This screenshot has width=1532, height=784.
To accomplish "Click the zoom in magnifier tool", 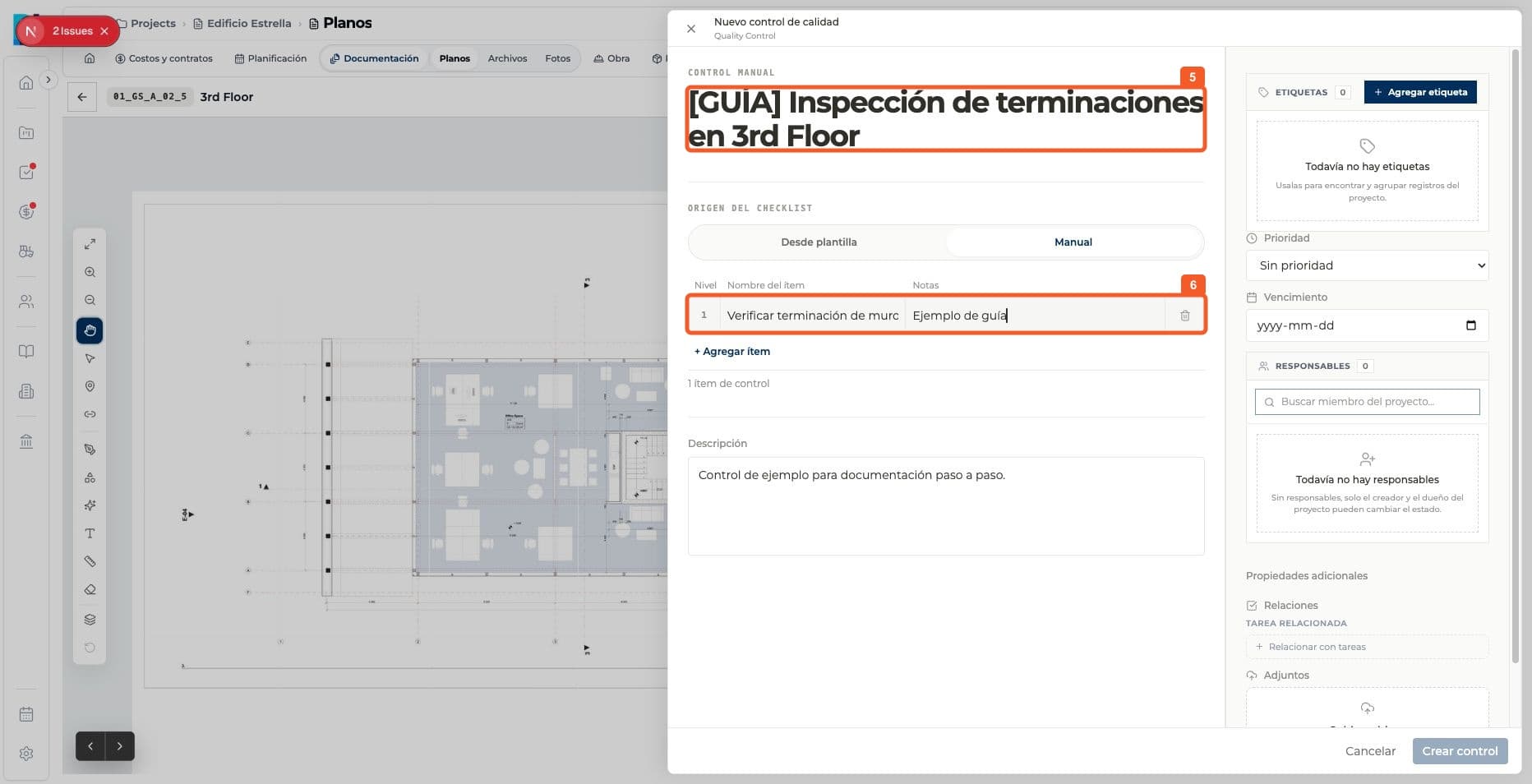I will pos(90,272).
